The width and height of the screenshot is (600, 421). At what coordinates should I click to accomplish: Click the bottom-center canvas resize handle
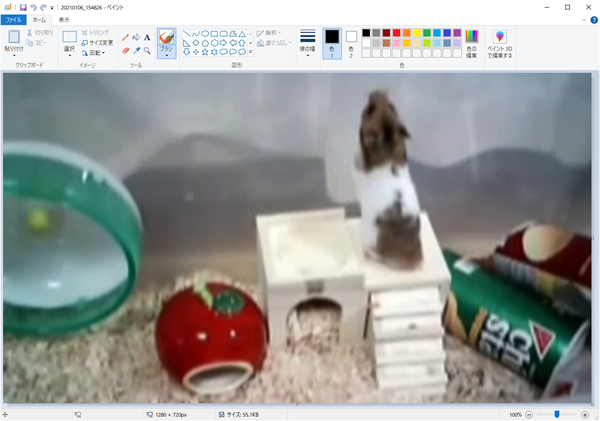pos(297,404)
